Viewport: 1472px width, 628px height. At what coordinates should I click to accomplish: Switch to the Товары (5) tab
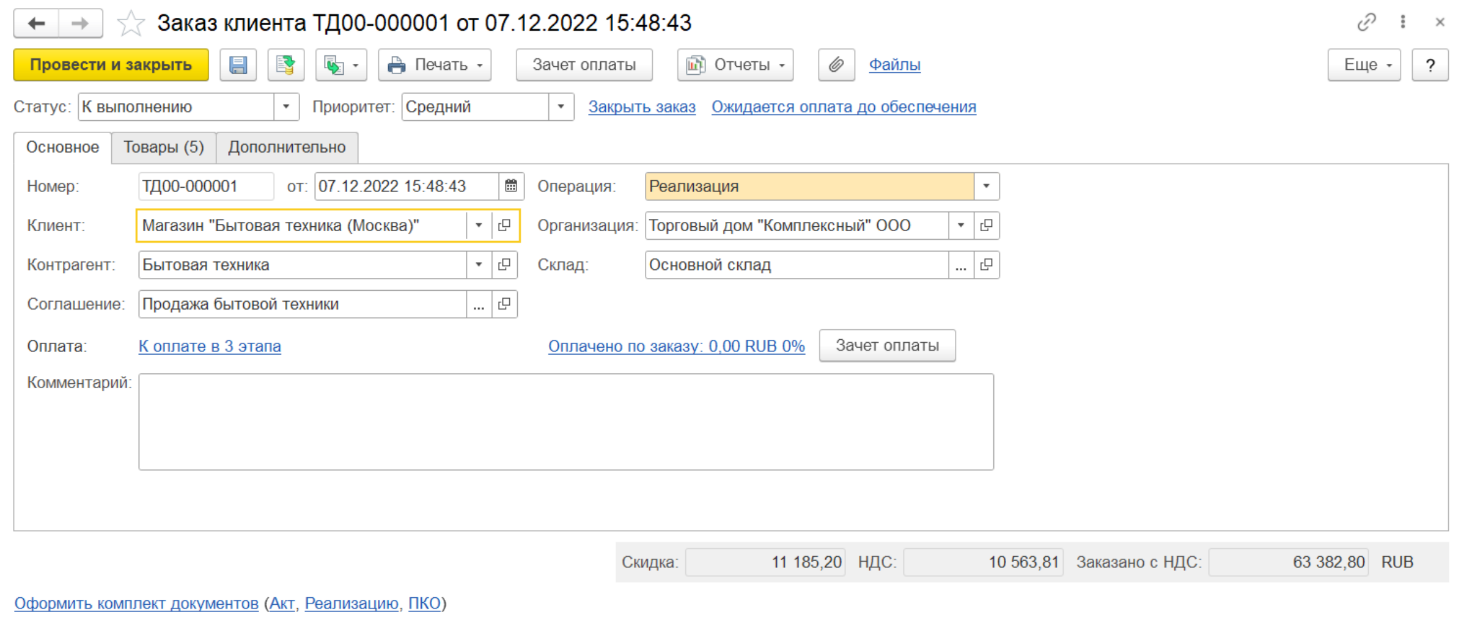click(163, 147)
